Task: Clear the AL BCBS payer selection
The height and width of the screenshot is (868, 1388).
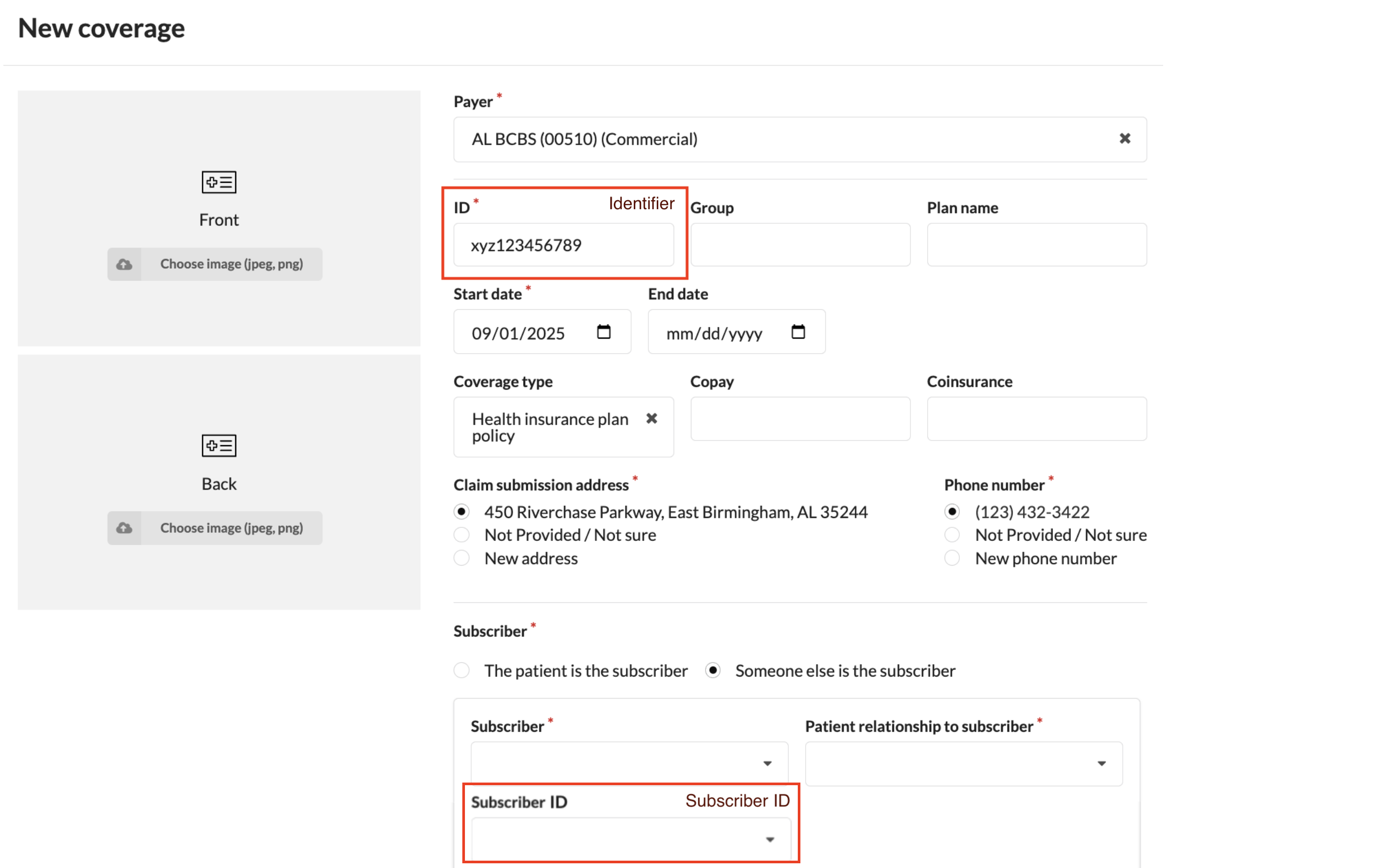Action: [x=1124, y=138]
